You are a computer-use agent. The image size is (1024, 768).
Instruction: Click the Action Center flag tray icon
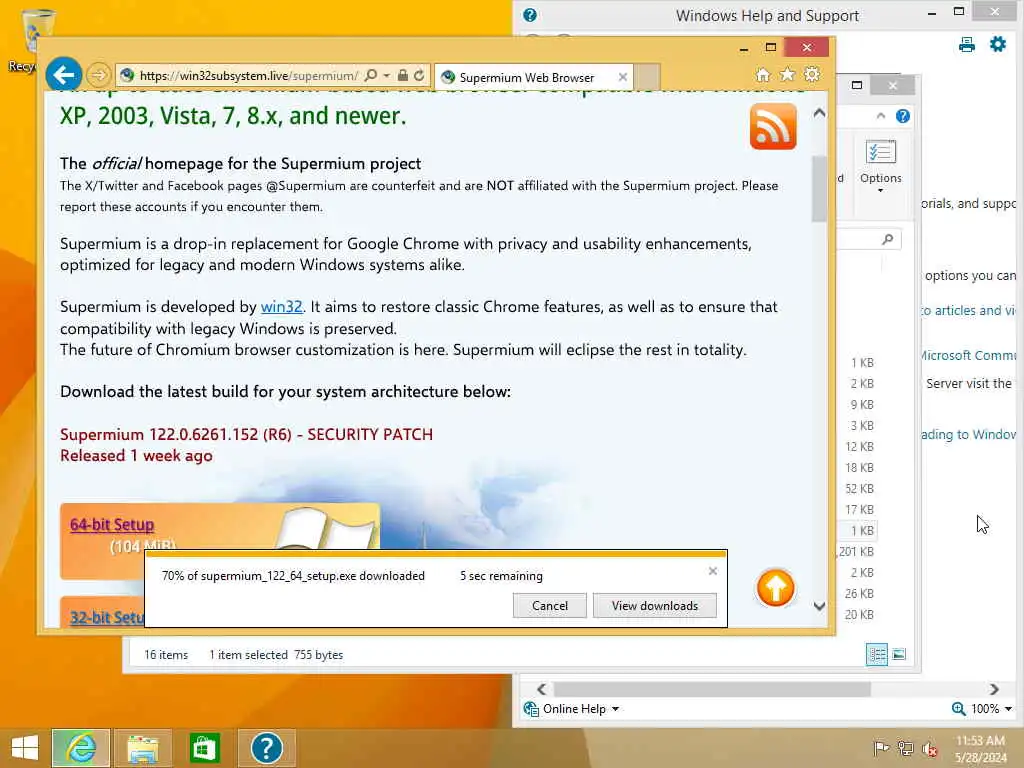[x=881, y=748]
